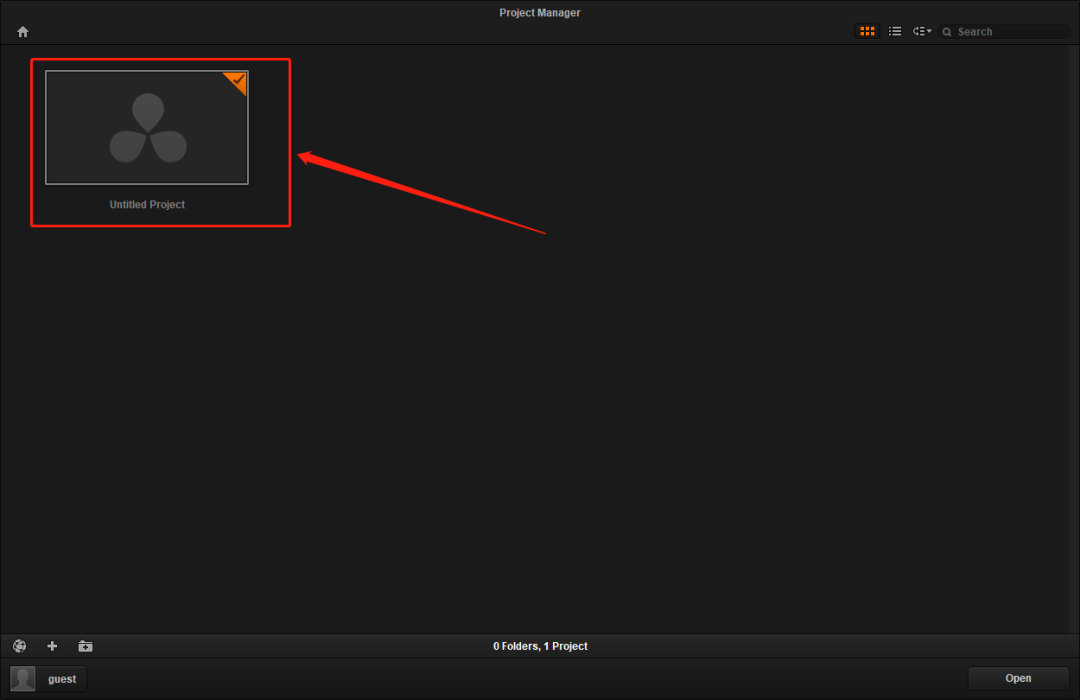The width and height of the screenshot is (1080, 700).
Task: Click the guest user avatar
Action: click(x=23, y=679)
